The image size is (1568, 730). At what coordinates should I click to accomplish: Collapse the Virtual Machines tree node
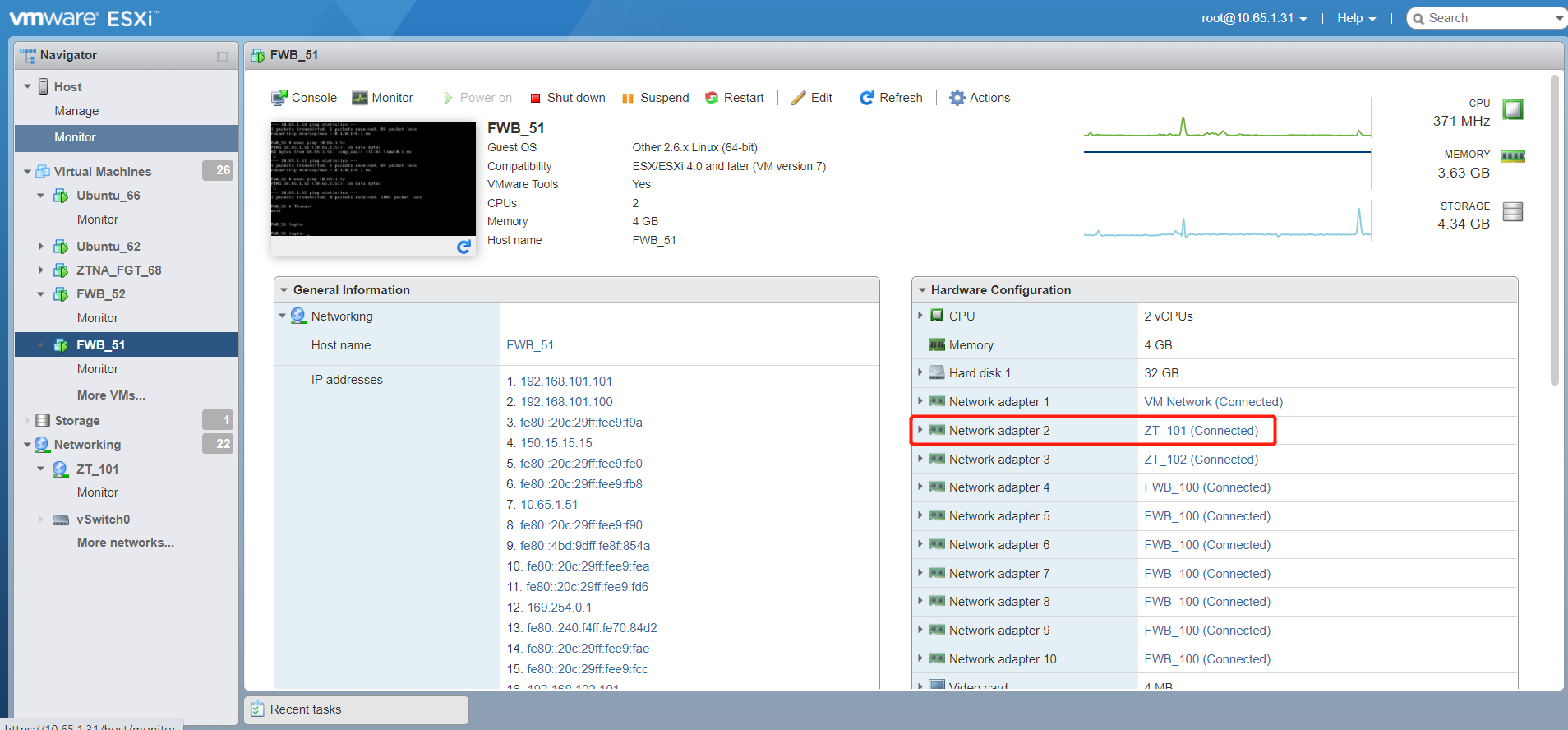tap(27, 172)
